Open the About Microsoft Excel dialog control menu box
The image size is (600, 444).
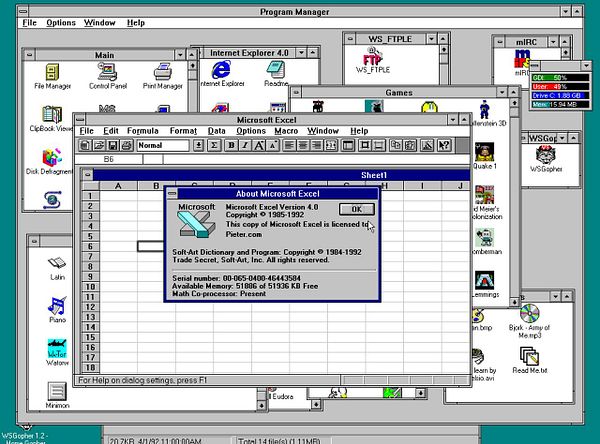point(172,194)
